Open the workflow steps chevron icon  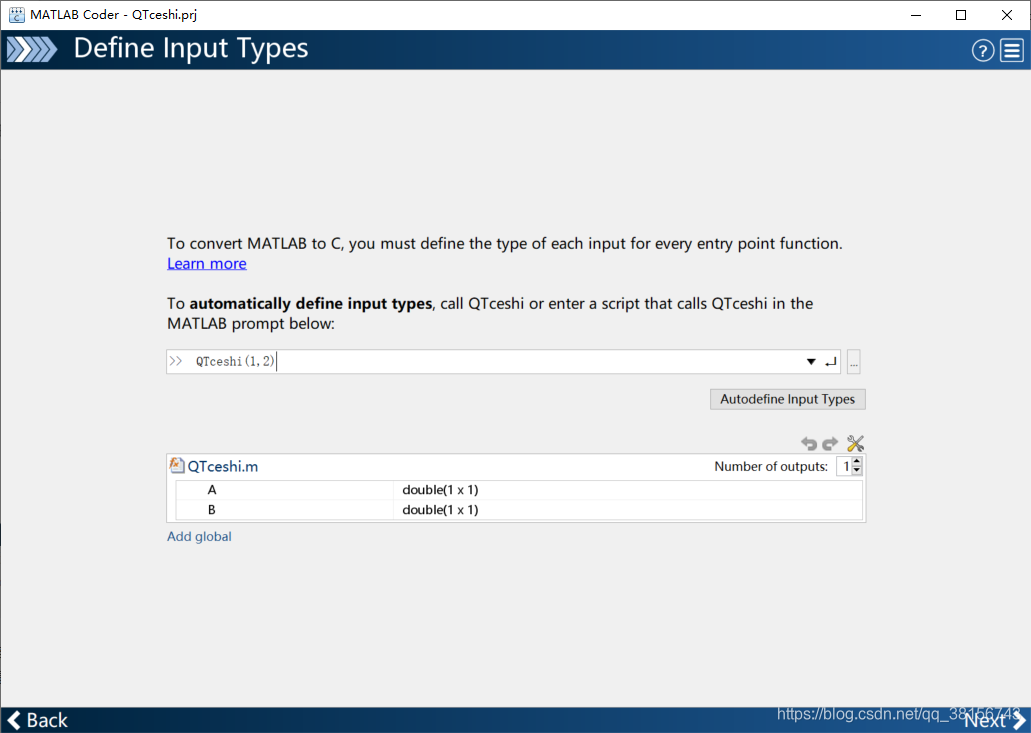[x=32, y=49]
